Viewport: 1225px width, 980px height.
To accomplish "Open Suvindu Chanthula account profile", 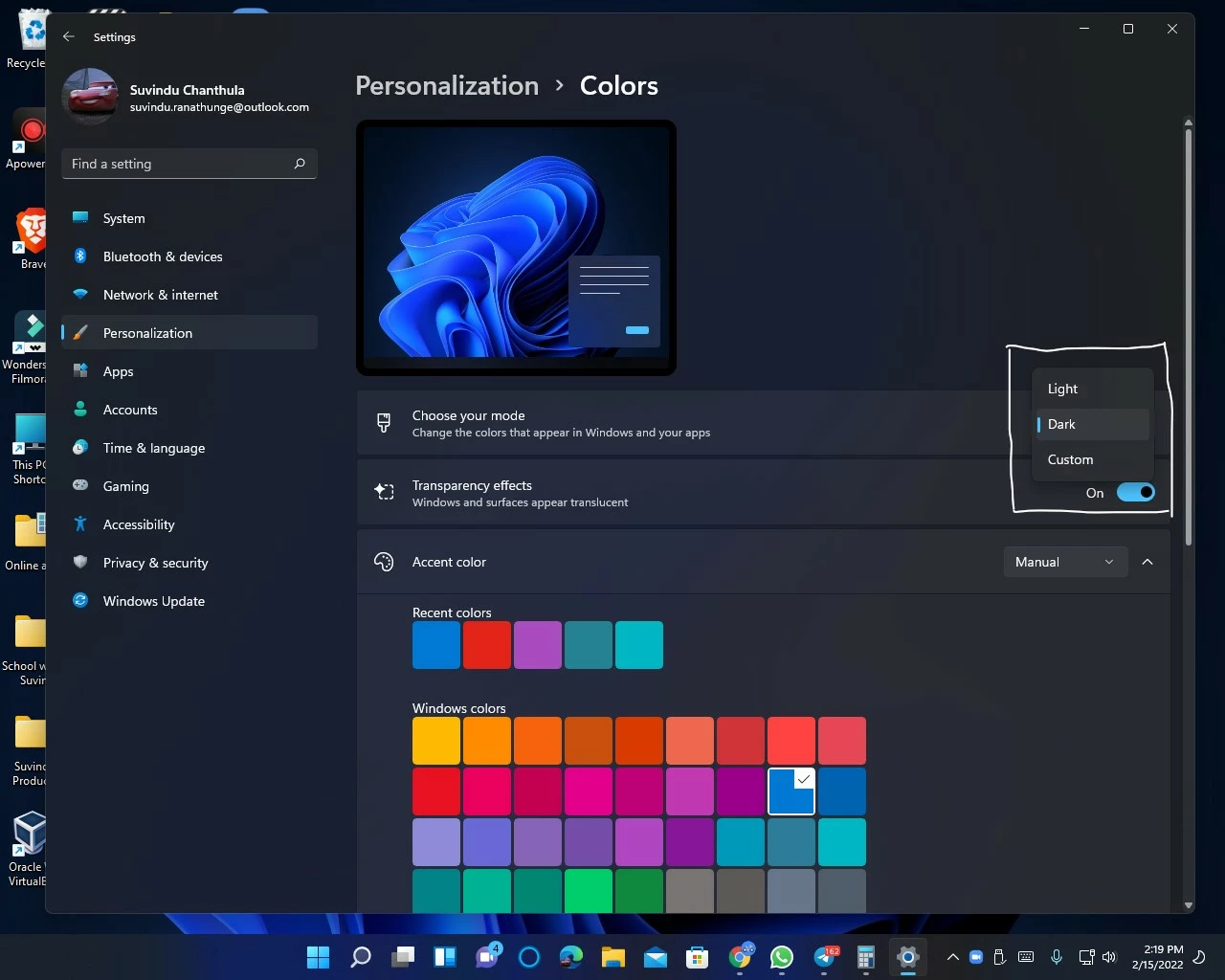I will pos(187,97).
